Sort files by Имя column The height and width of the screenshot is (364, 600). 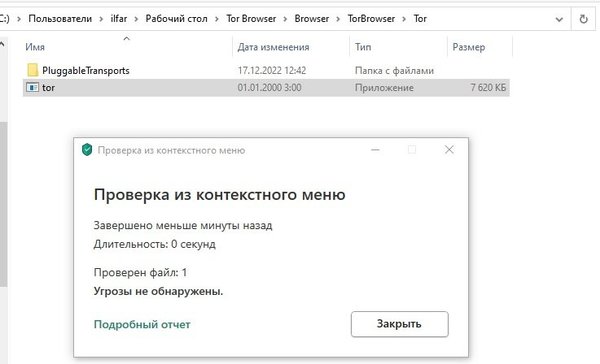(35, 47)
